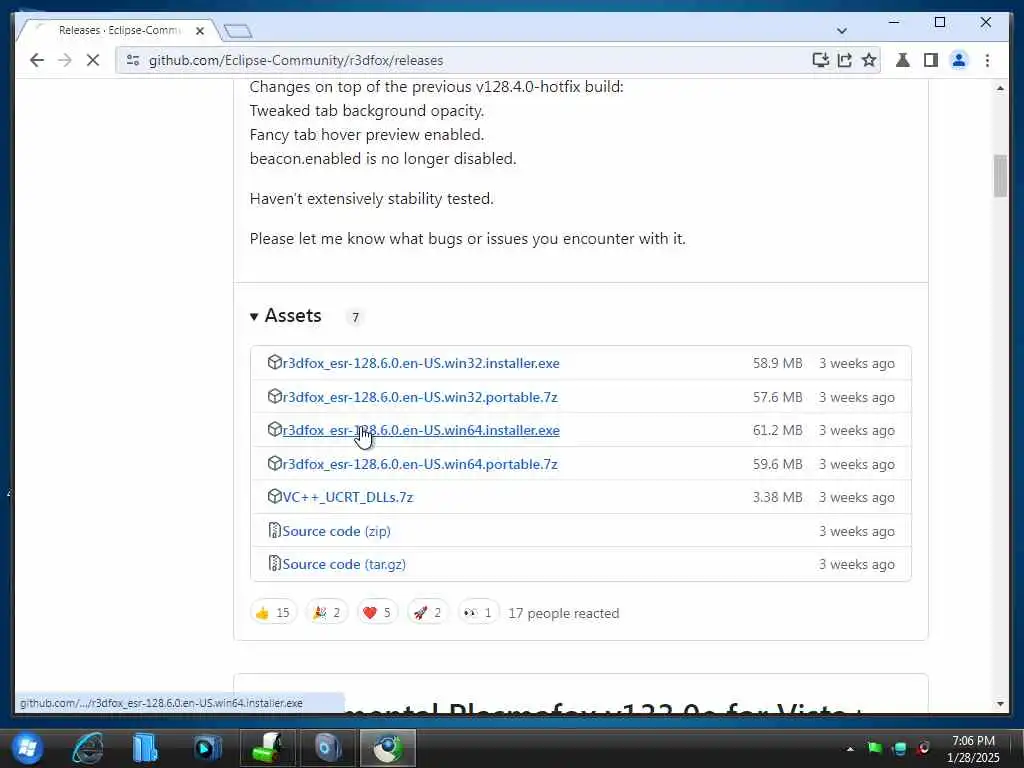The image size is (1024, 768).
Task: Click package icon beside win64.portable.7z
Action: [x=274, y=464]
